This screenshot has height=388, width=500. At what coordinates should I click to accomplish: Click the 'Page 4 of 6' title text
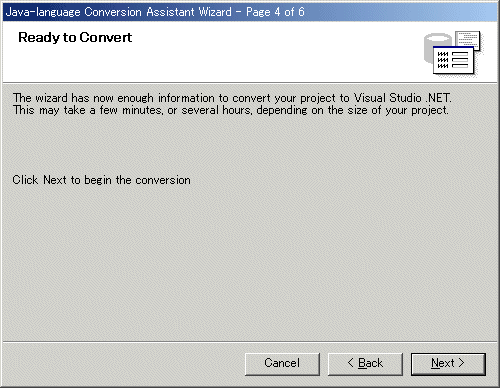point(275,12)
